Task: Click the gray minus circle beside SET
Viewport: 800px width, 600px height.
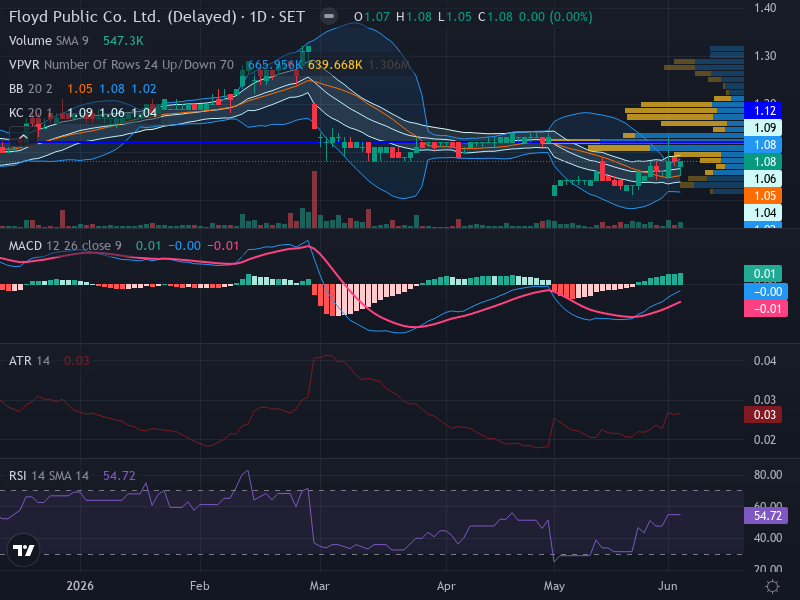Action: click(329, 16)
